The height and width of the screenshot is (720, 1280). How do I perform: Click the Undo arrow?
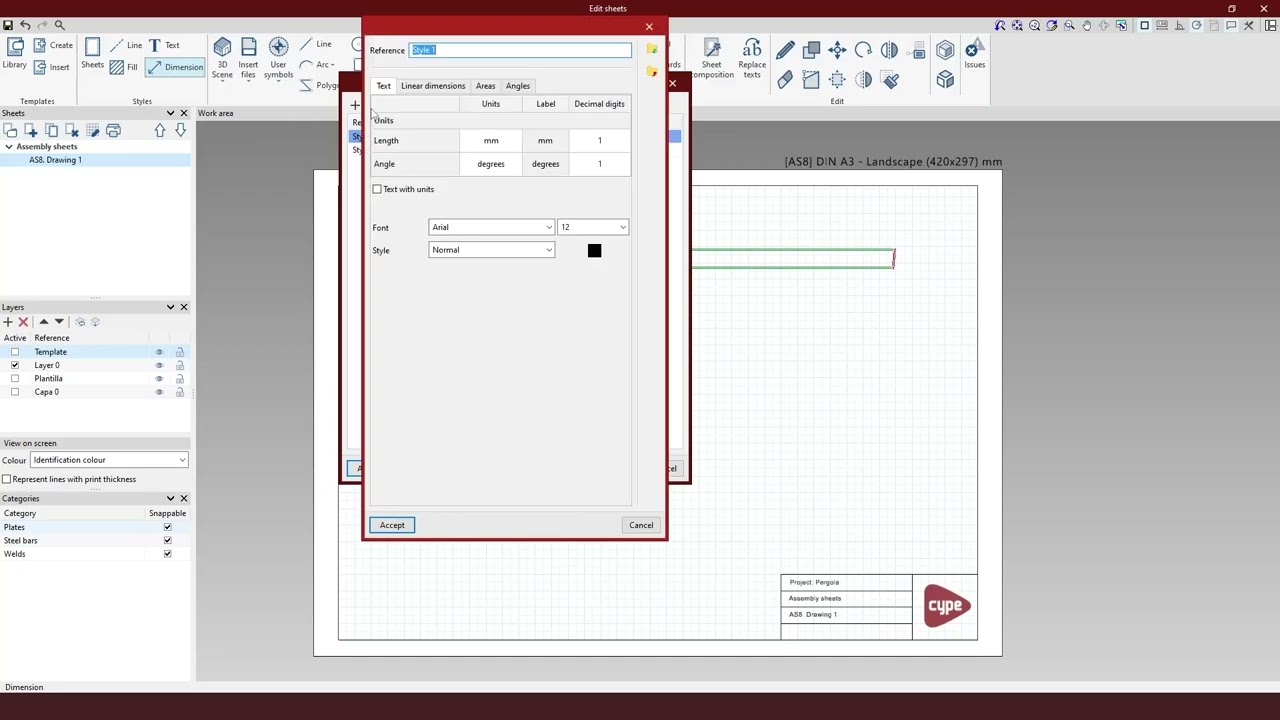tap(25, 25)
